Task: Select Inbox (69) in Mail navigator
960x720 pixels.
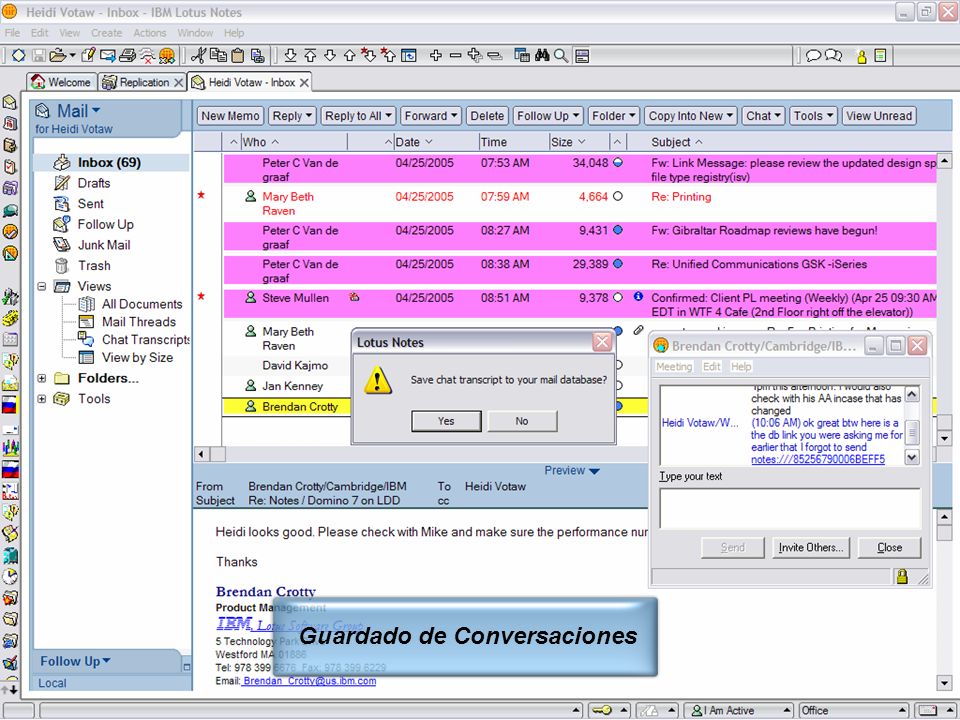Action: [x=109, y=162]
